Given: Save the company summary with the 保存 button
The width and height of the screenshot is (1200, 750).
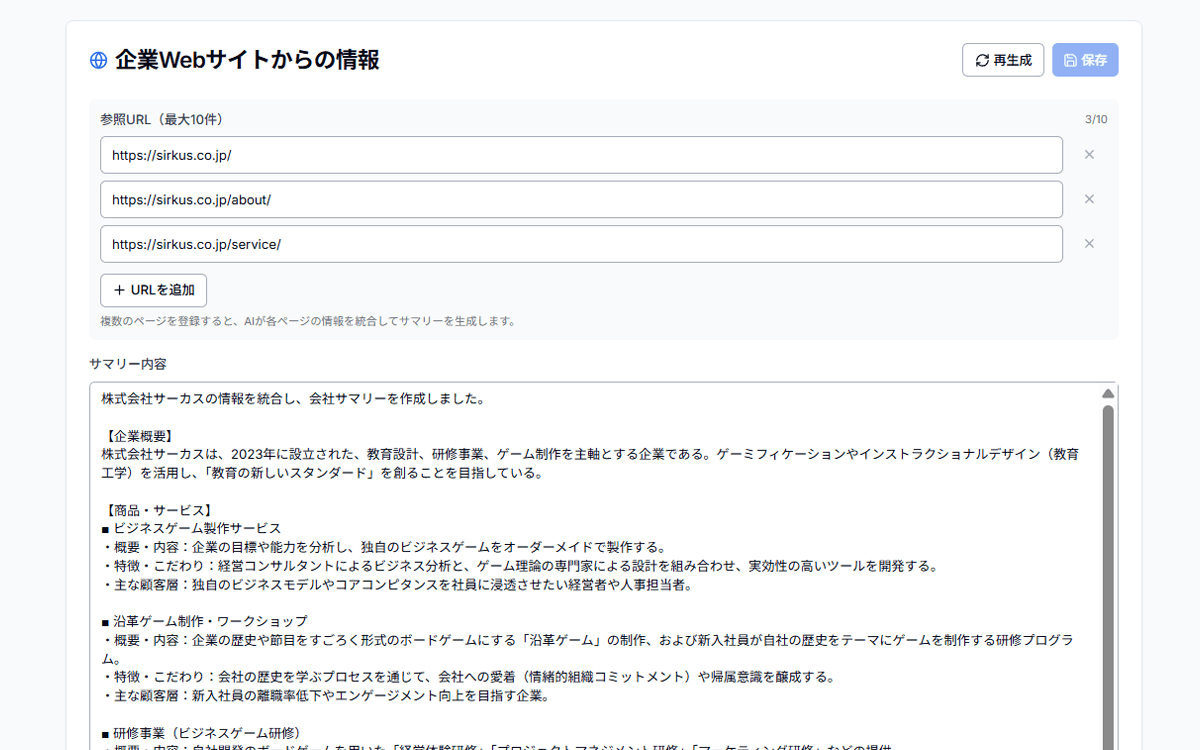Looking at the screenshot, I should pyautogui.click(x=1085, y=59).
